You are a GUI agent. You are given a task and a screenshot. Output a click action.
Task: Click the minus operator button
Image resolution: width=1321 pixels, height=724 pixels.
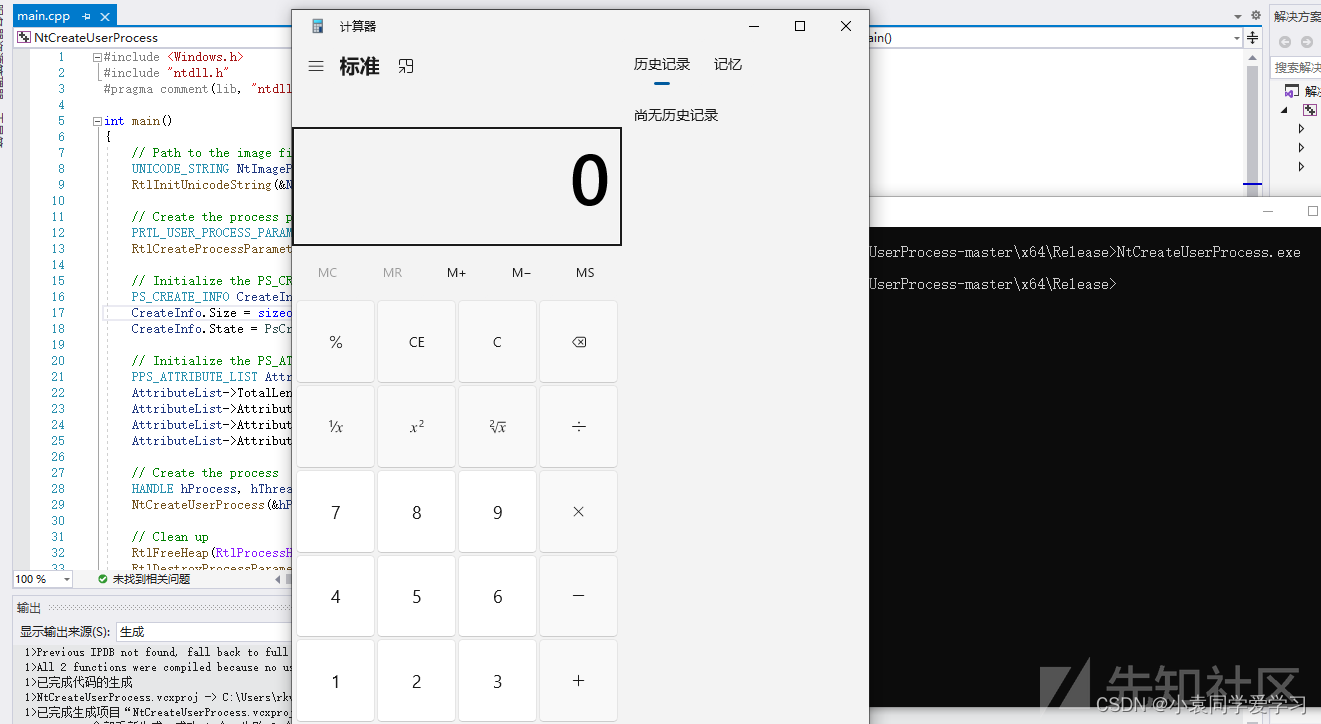pyautogui.click(x=578, y=596)
